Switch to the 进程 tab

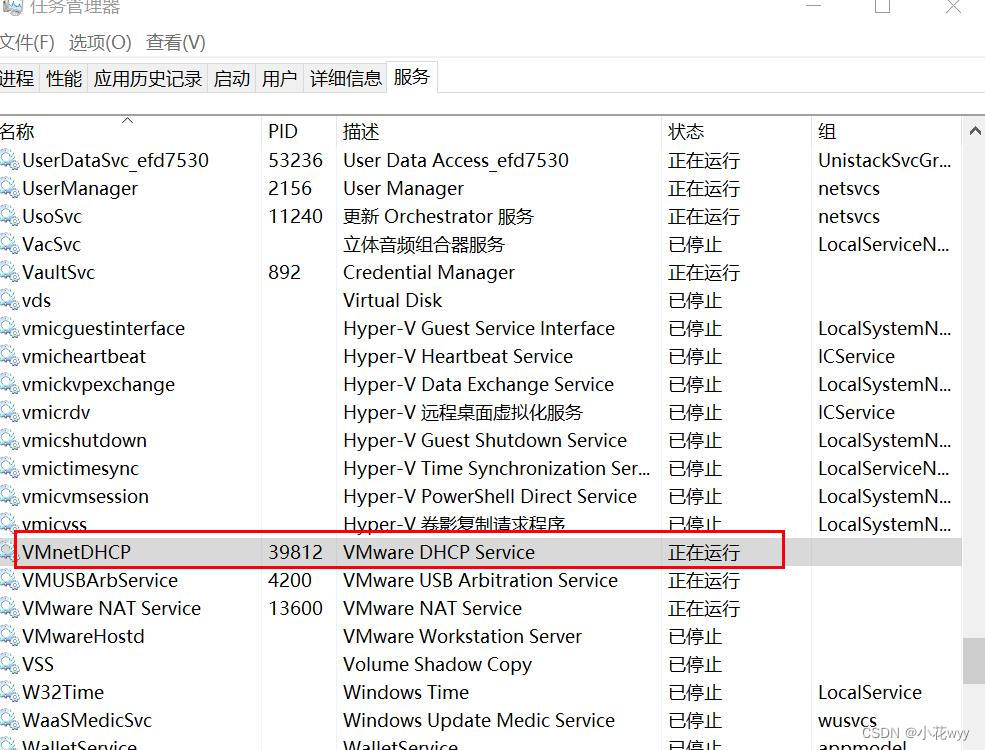[18, 77]
